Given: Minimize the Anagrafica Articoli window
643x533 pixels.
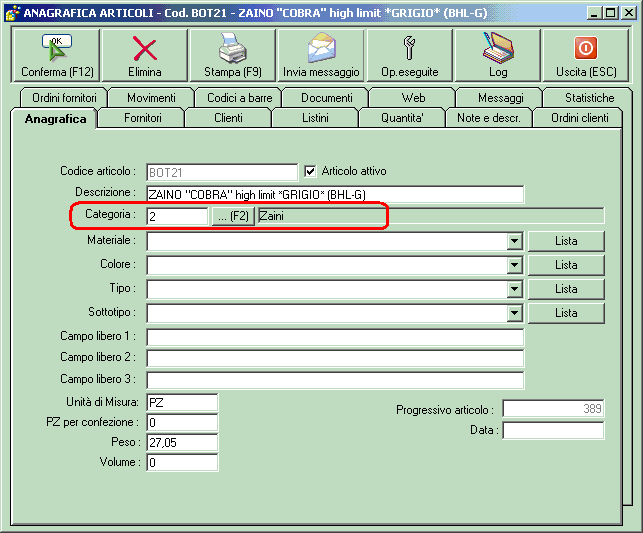Looking at the screenshot, I should click(x=594, y=13).
